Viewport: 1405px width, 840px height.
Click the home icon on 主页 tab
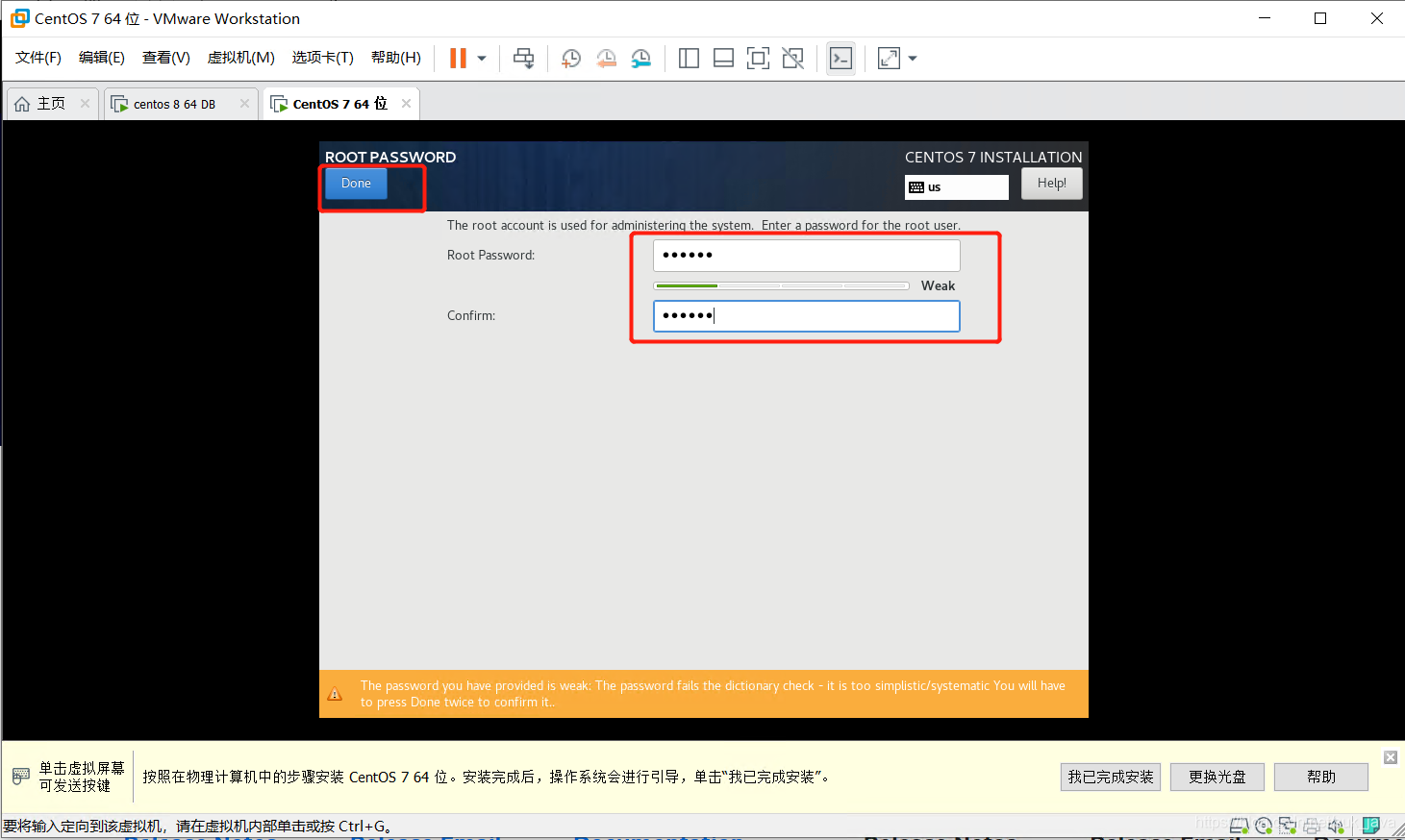(x=22, y=104)
